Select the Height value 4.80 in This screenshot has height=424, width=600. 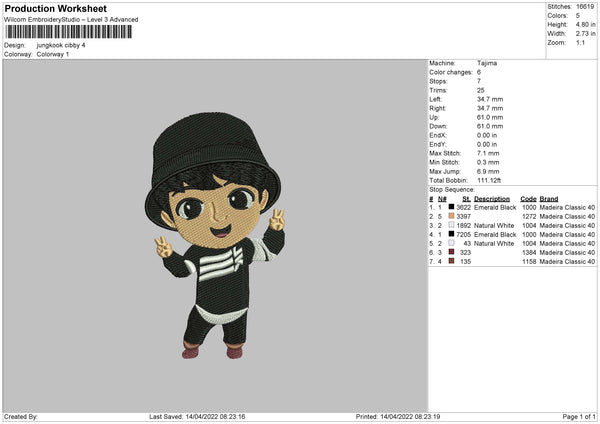[585, 24]
